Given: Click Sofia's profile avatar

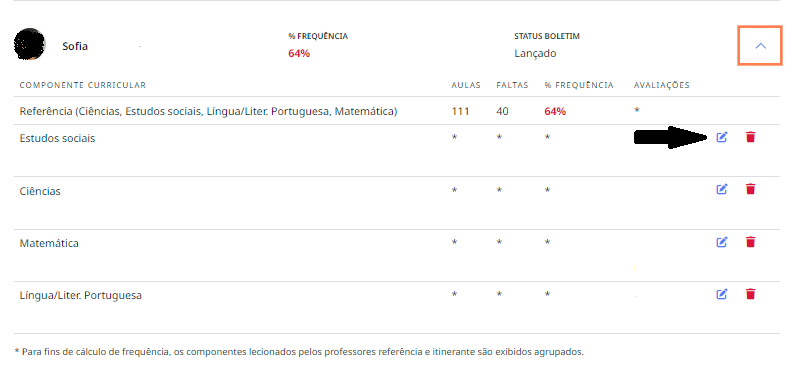Looking at the screenshot, I should pos(30,44).
